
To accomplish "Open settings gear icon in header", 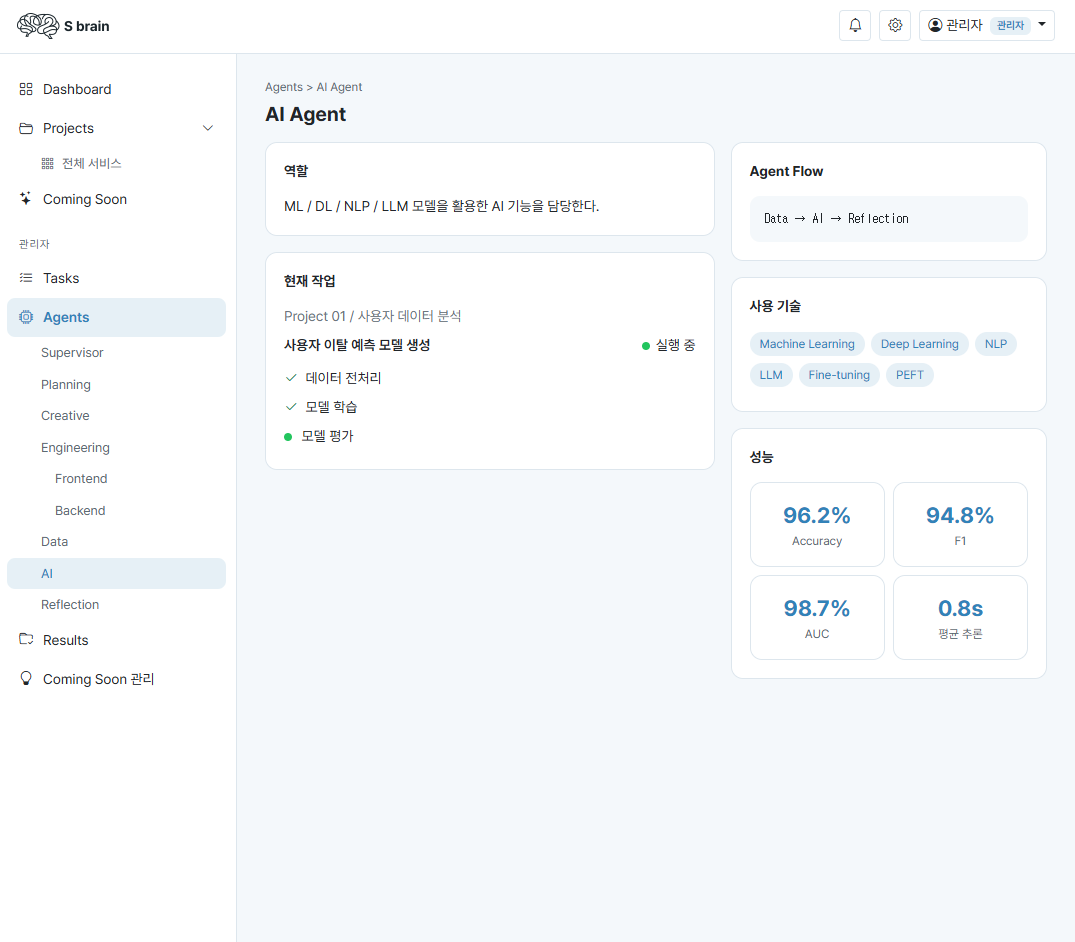I will [895, 25].
